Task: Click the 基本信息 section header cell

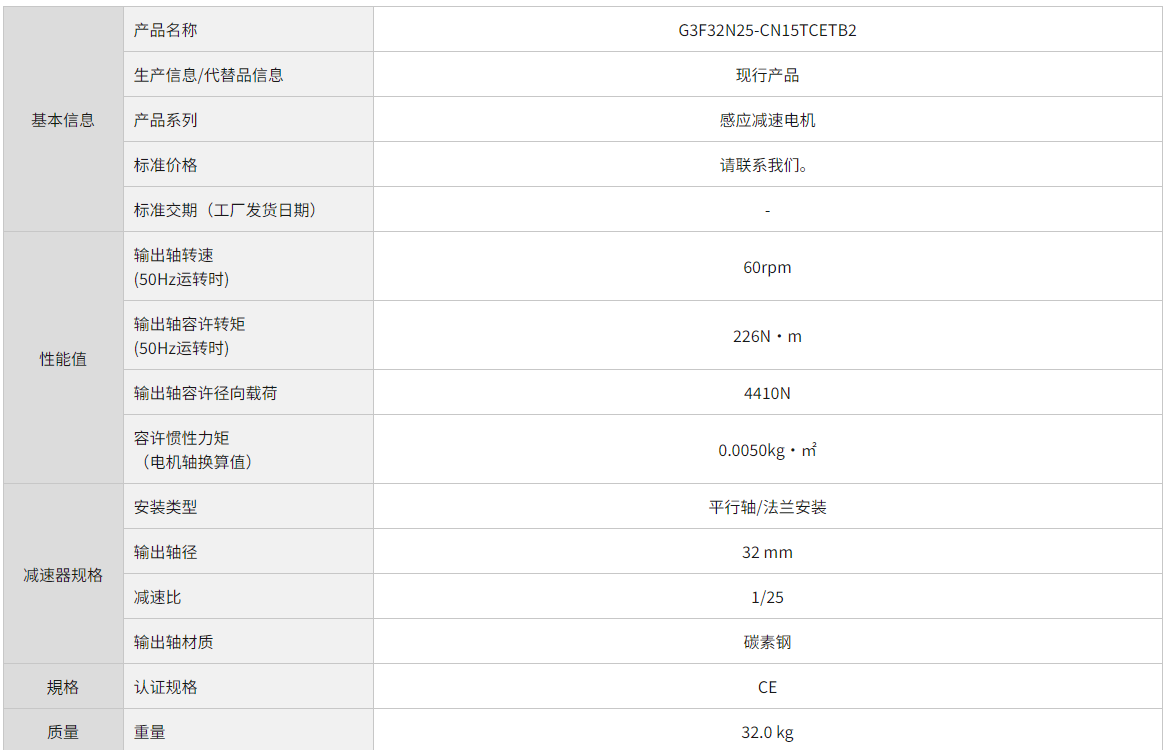Action: coord(63,120)
